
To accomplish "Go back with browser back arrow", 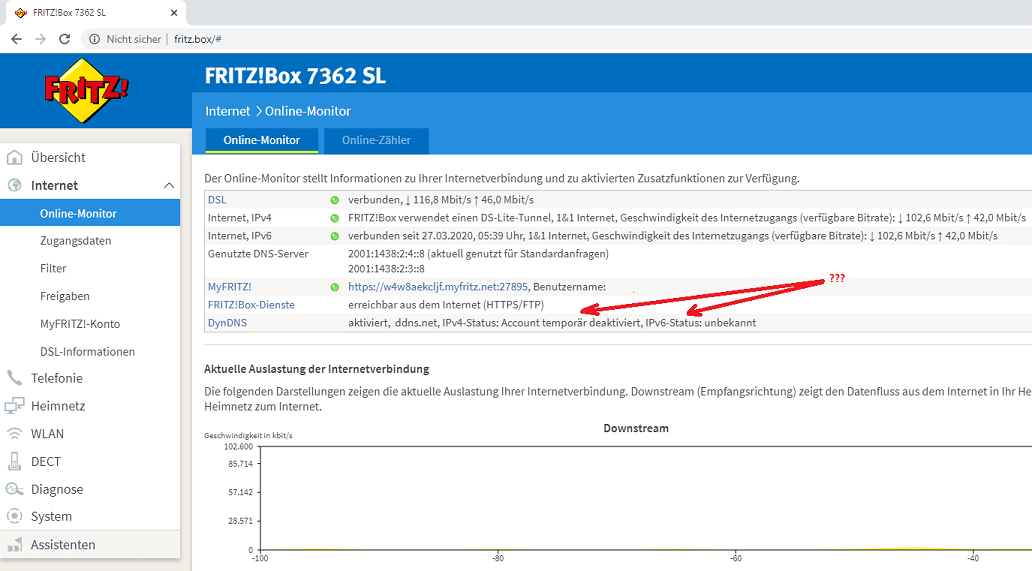I will (16, 39).
